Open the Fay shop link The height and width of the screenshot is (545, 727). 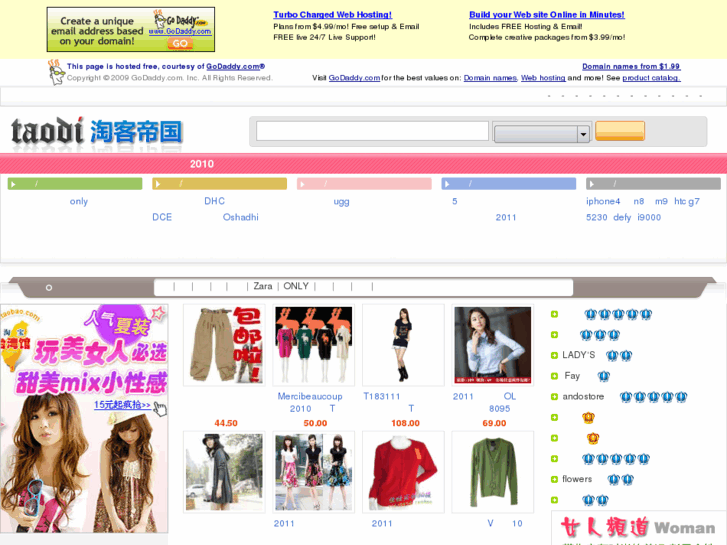tap(572, 376)
